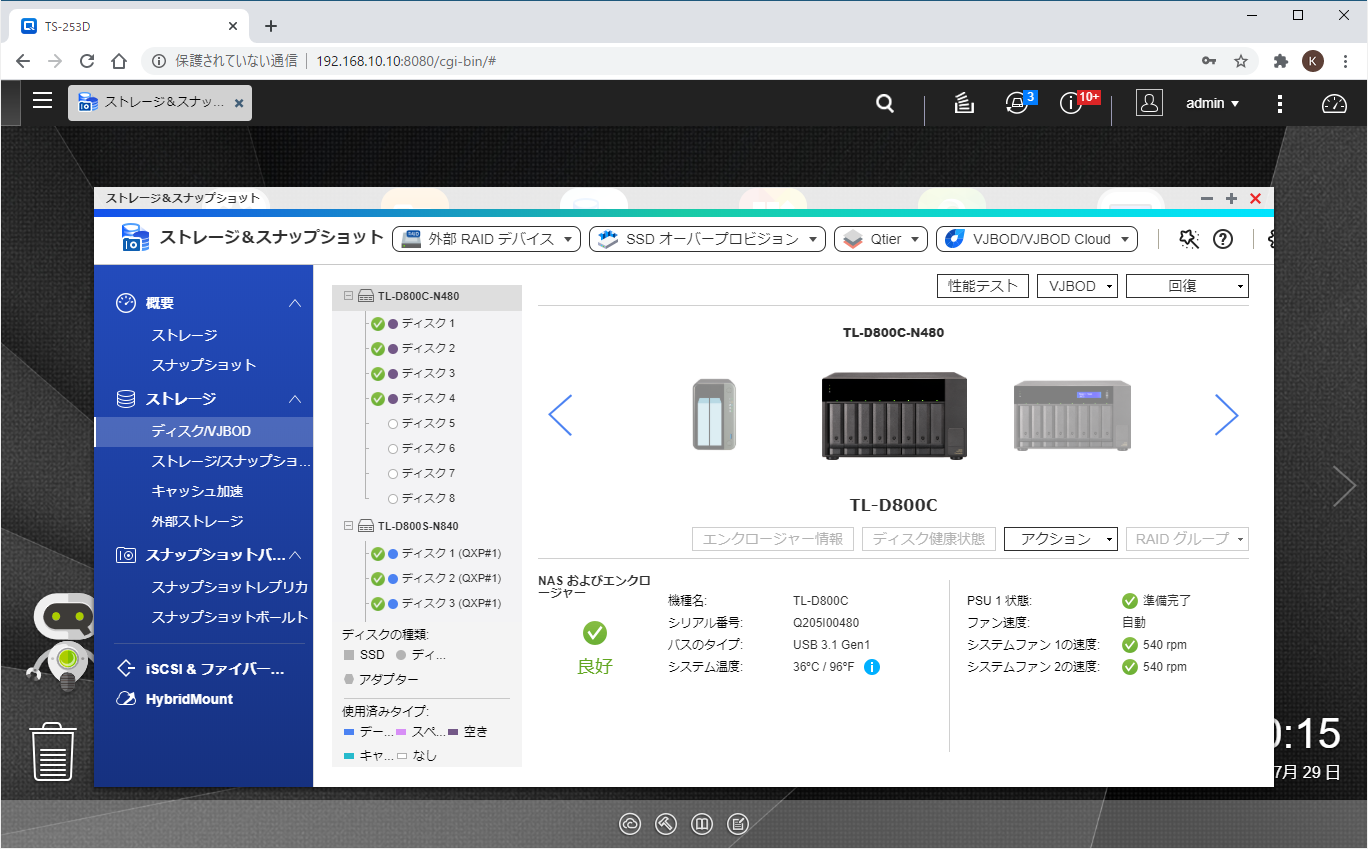Open the main menu hamburger icon
Image resolution: width=1368 pixels, height=849 pixels.
point(42,100)
